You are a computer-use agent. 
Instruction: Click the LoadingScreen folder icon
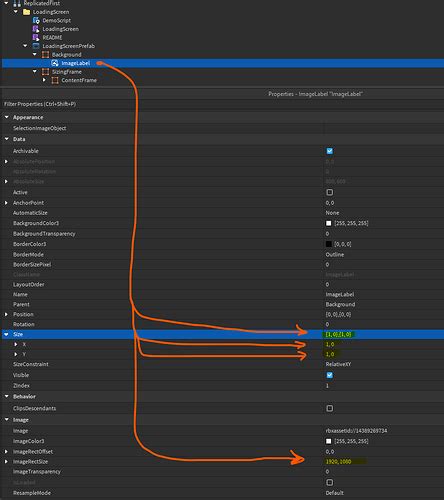tap(27, 12)
